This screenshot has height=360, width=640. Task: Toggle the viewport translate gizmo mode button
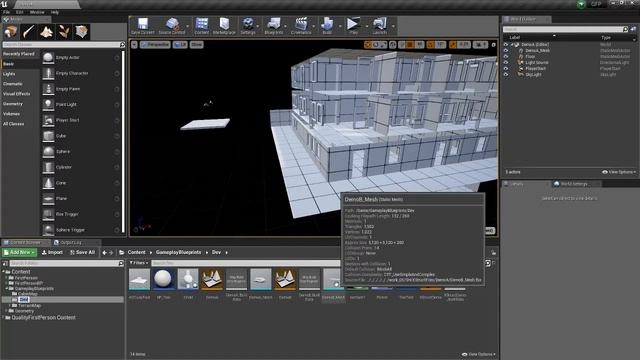[x=368, y=44]
